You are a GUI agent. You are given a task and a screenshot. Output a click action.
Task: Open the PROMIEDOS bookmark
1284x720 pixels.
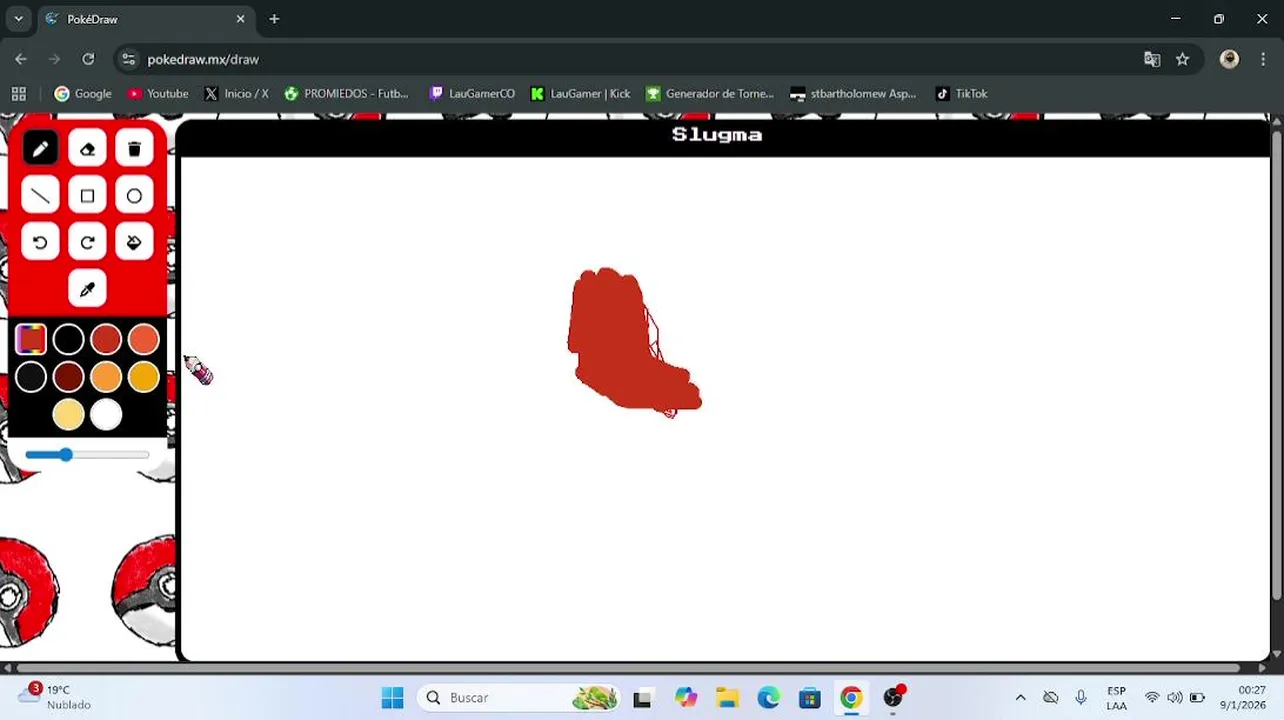(347, 94)
